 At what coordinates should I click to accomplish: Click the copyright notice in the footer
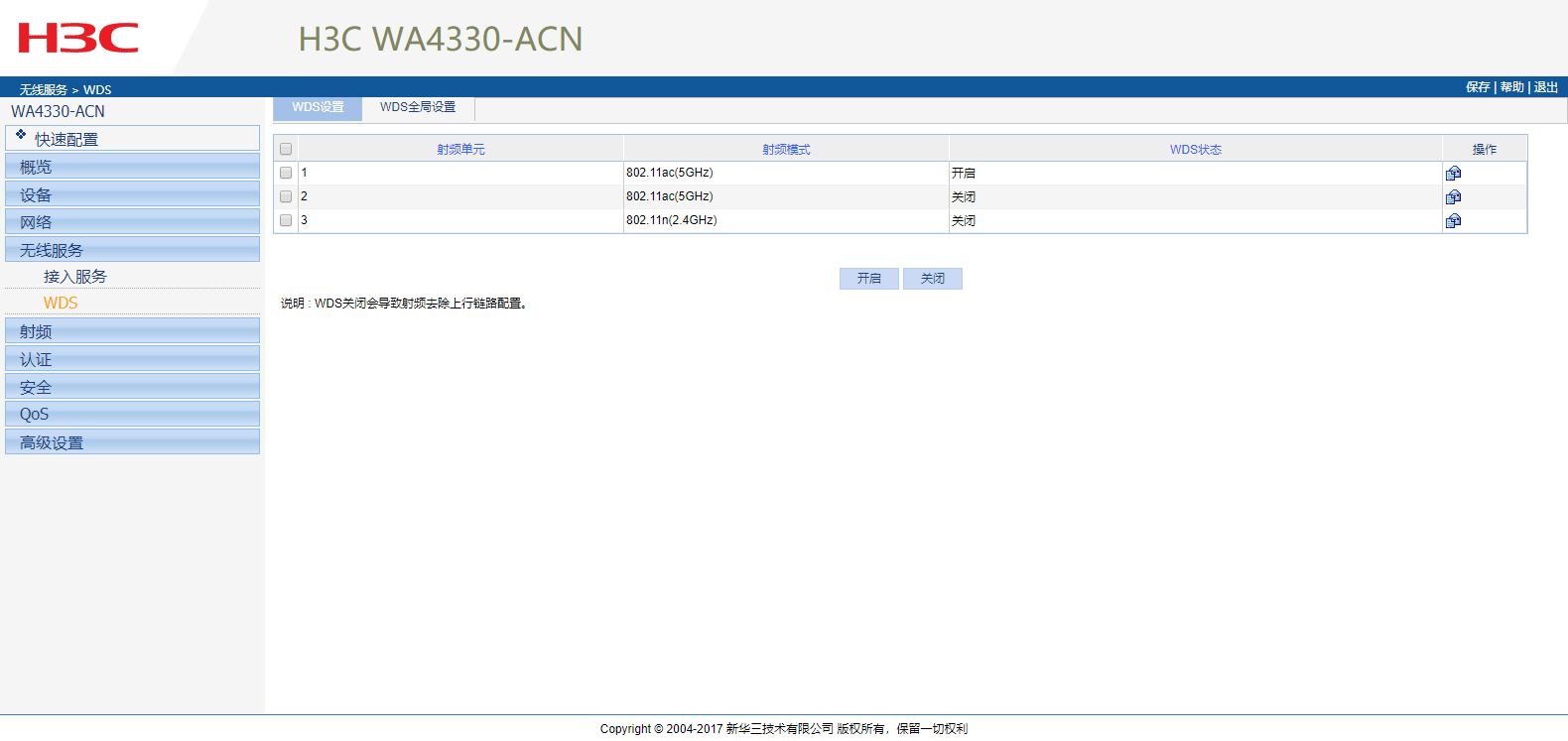(x=784, y=729)
